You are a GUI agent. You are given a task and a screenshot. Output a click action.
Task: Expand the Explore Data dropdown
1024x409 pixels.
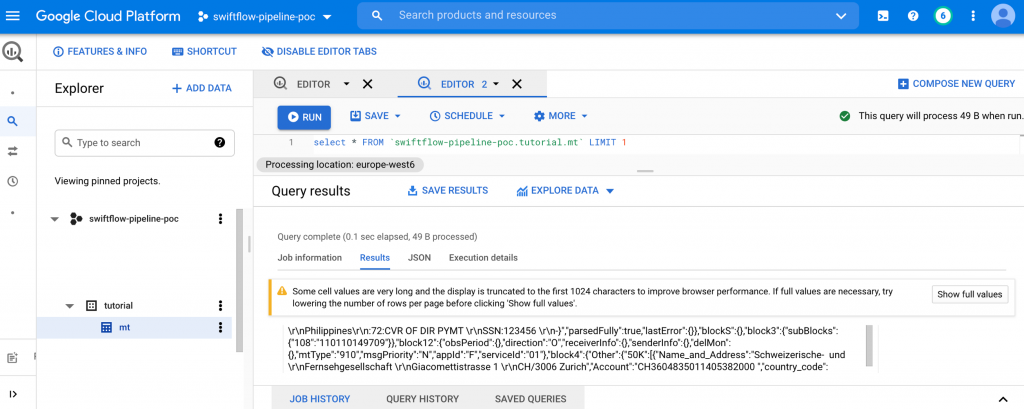(565, 191)
